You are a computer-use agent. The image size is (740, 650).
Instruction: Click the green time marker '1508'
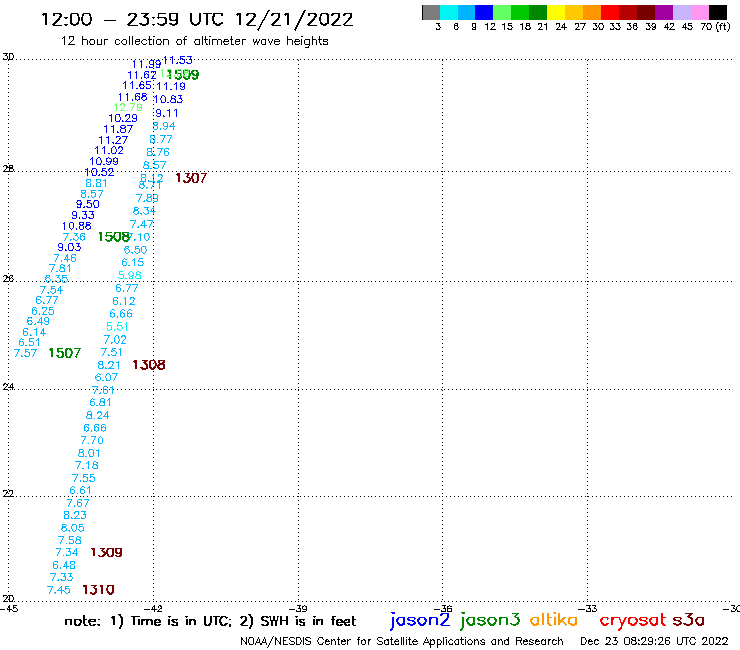click(113, 236)
